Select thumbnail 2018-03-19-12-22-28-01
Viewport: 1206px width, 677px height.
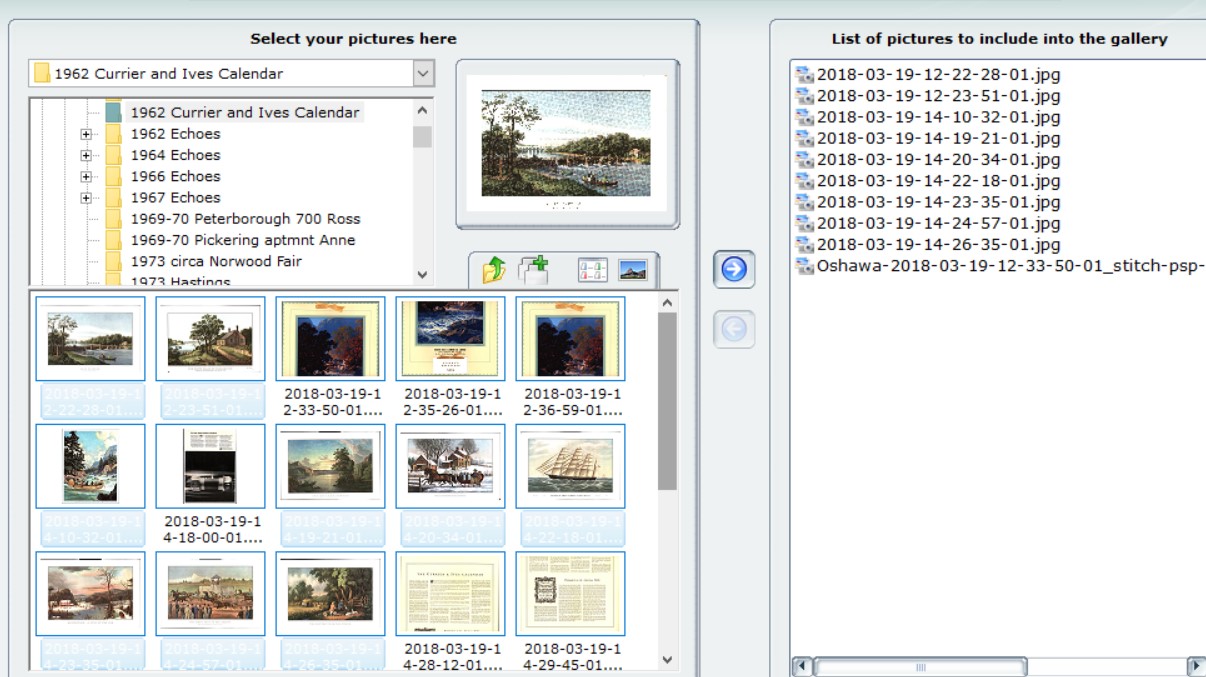[90, 338]
